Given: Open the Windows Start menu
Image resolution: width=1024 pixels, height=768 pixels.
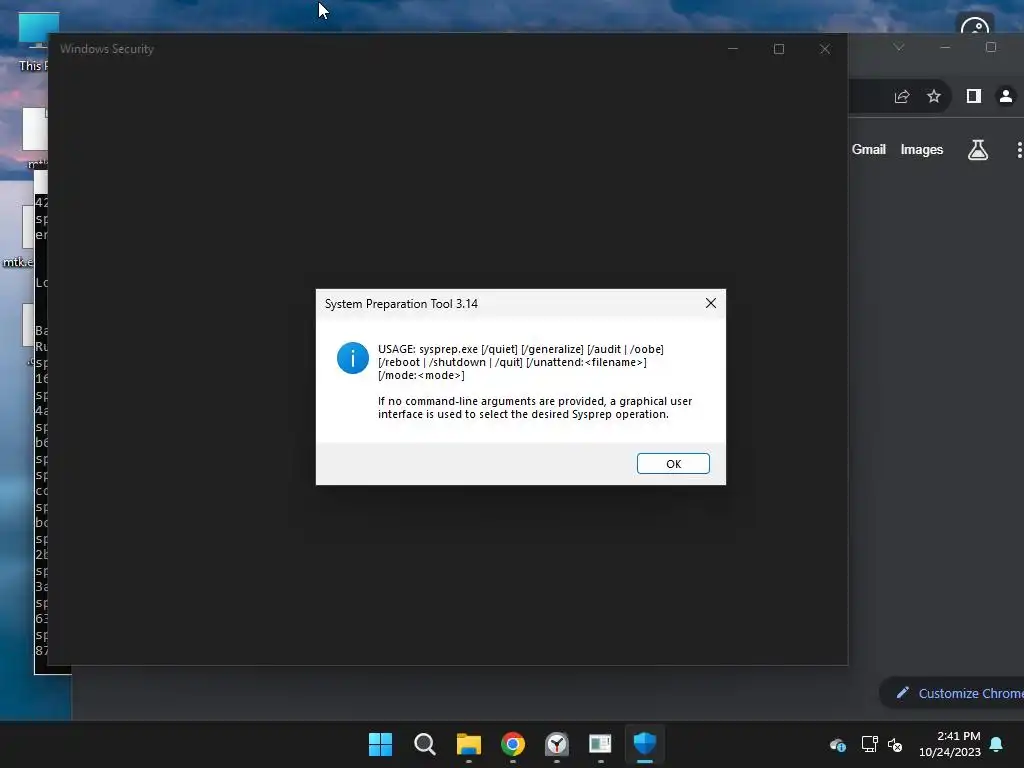Looking at the screenshot, I should tap(380, 744).
